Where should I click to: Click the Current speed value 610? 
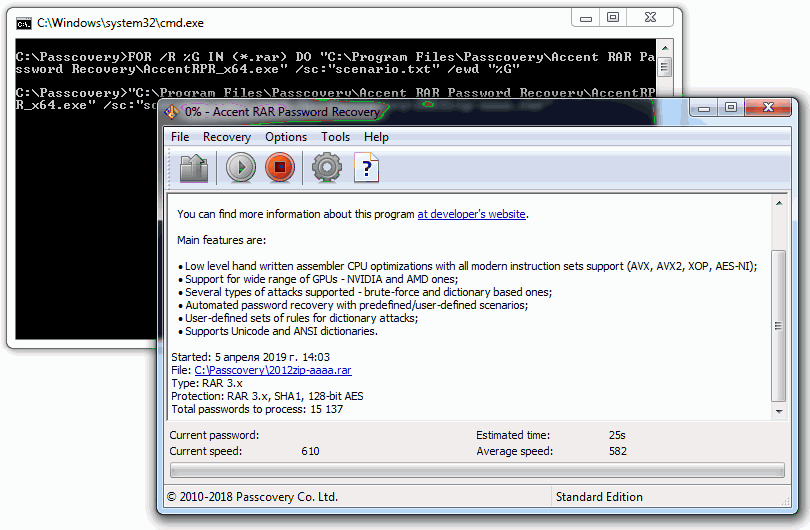(x=310, y=451)
